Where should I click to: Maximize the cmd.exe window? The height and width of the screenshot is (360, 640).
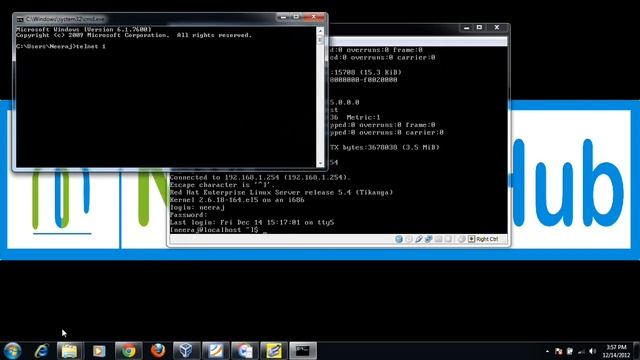[x=297, y=17]
